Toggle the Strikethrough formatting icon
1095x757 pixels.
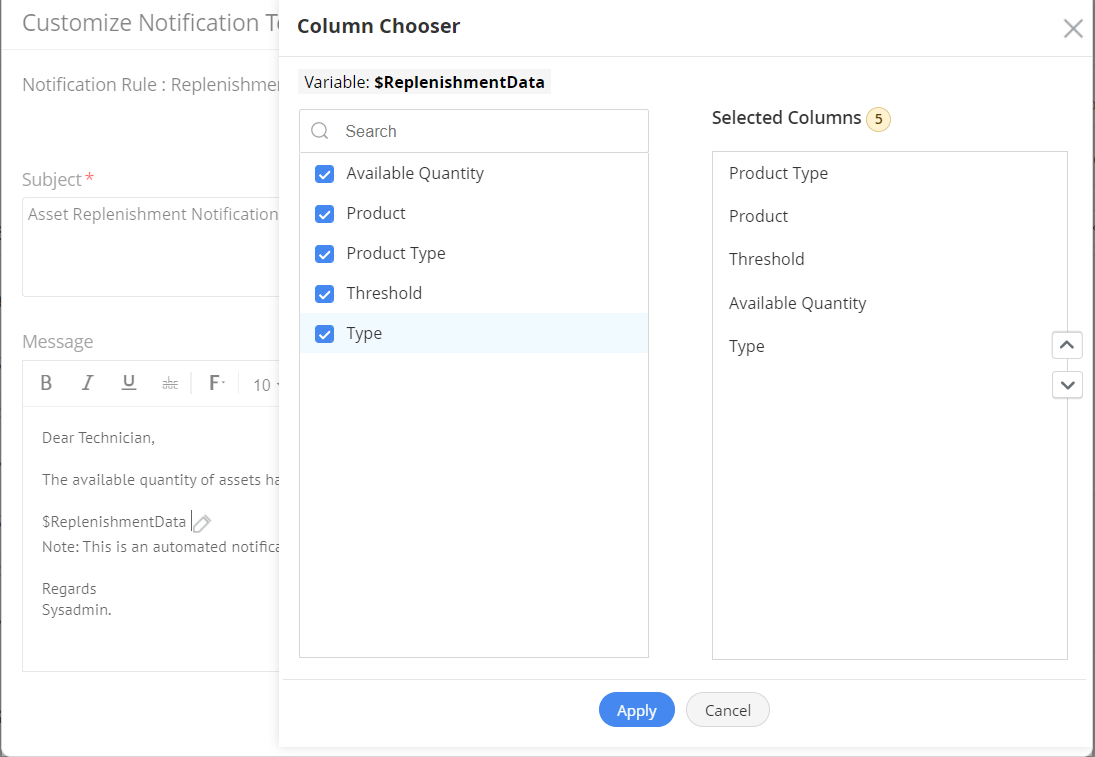[x=170, y=383]
